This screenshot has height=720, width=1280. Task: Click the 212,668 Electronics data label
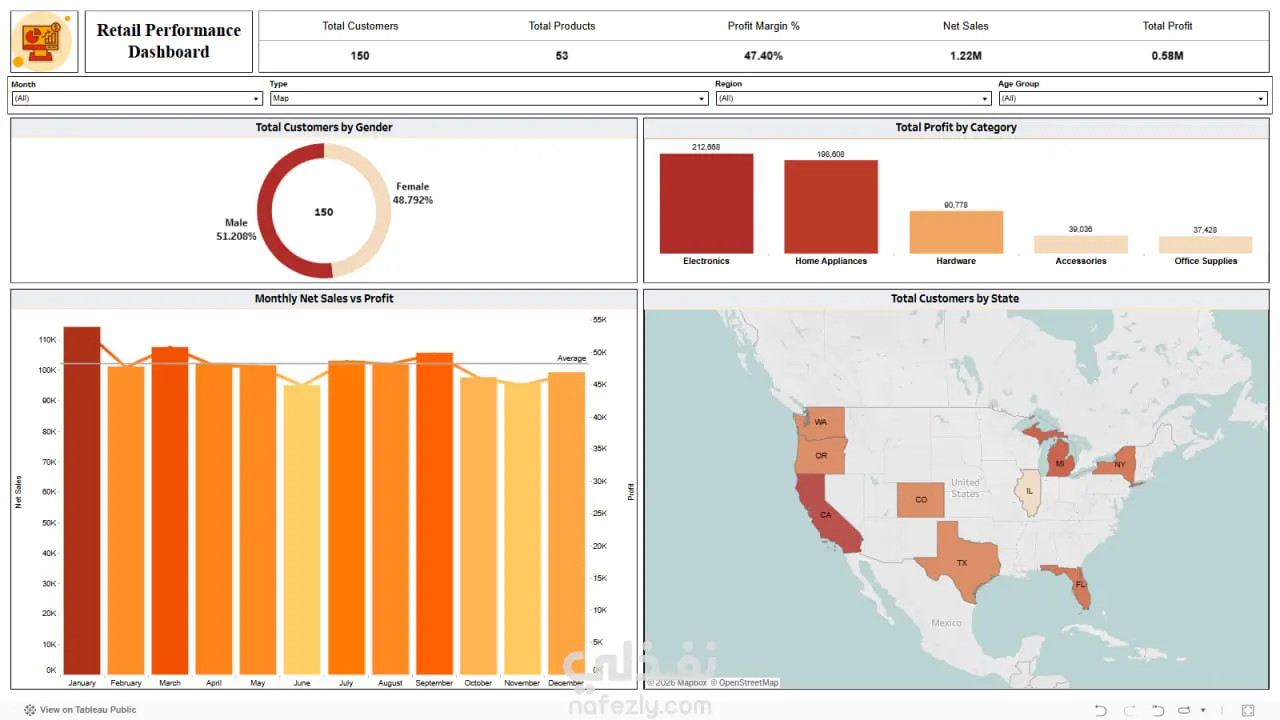click(x=706, y=147)
